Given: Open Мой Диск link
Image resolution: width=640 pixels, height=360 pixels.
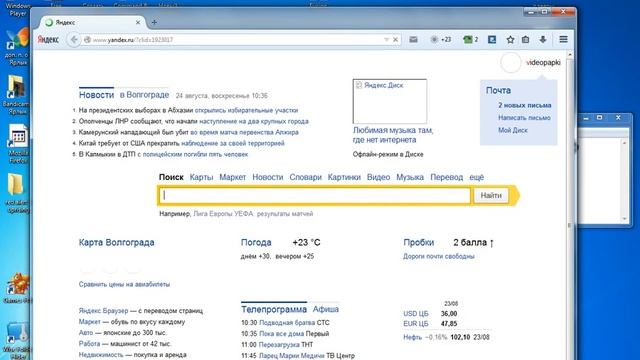Looking at the screenshot, I should coord(513,130).
